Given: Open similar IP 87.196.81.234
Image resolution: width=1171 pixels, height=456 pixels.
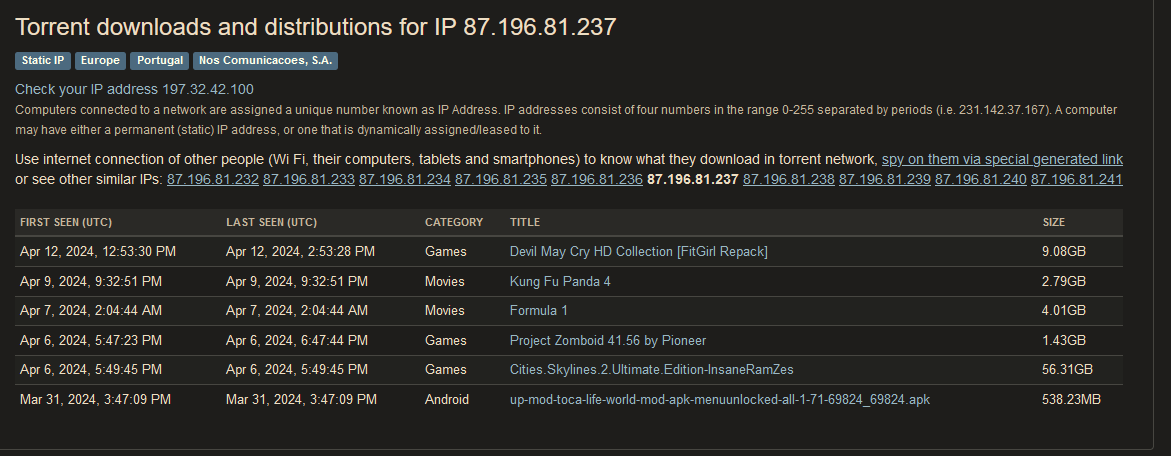Looking at the screenshot, I should pos(405,179).
